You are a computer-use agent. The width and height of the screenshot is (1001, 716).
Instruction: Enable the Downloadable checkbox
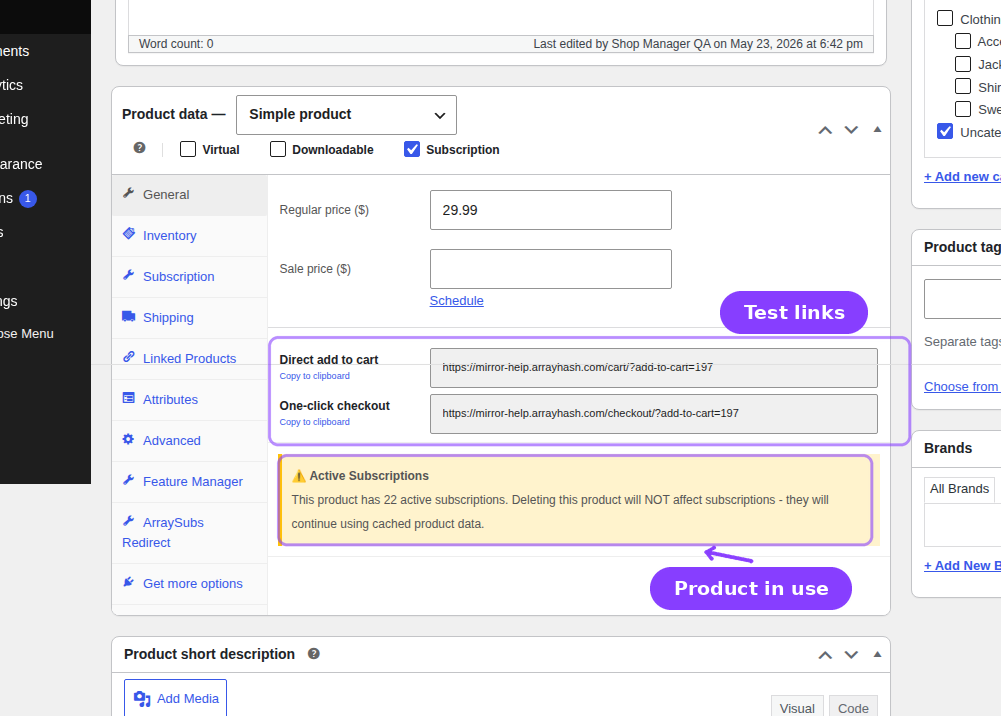[x=278, y=149]
